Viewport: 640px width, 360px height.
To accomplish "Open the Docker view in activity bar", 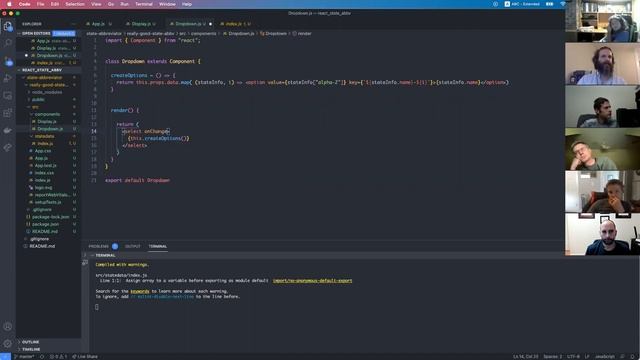I will [8, 131].
